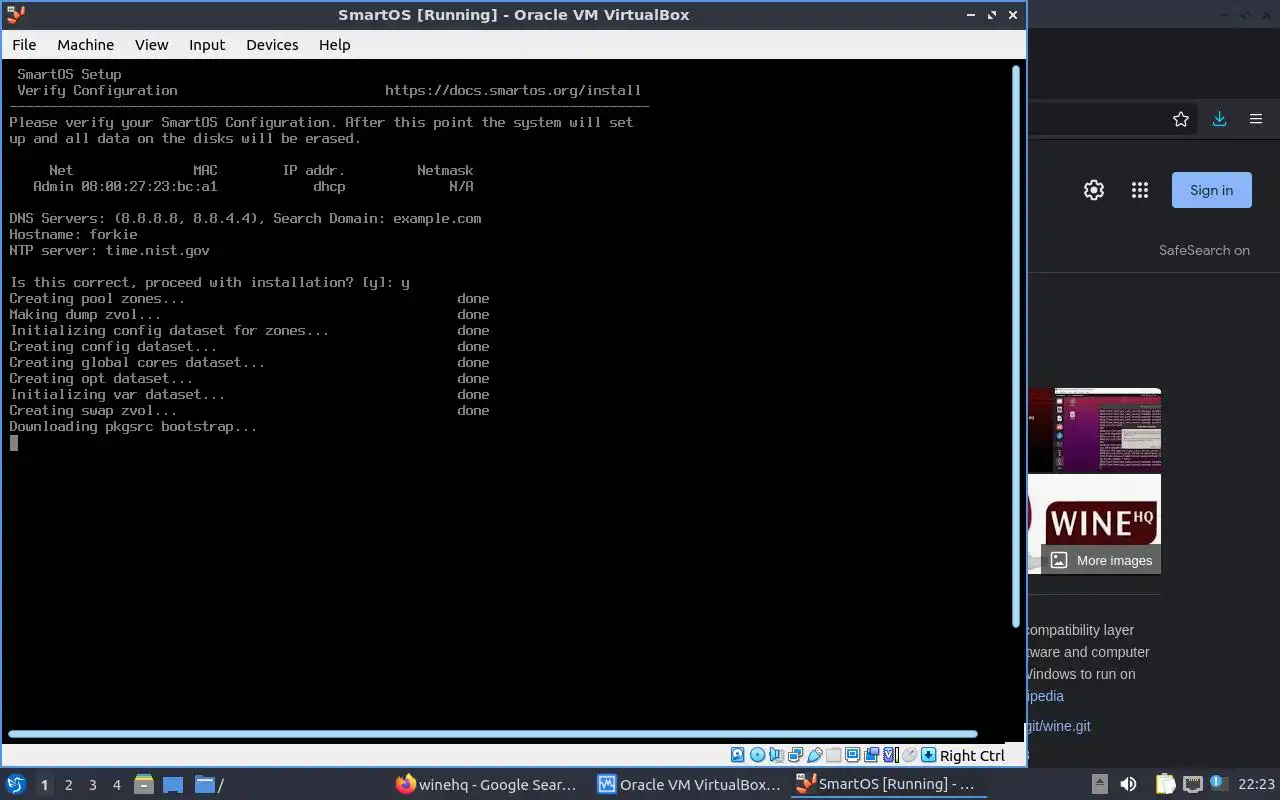Click the hard disk activity indicator

(738, 755)
